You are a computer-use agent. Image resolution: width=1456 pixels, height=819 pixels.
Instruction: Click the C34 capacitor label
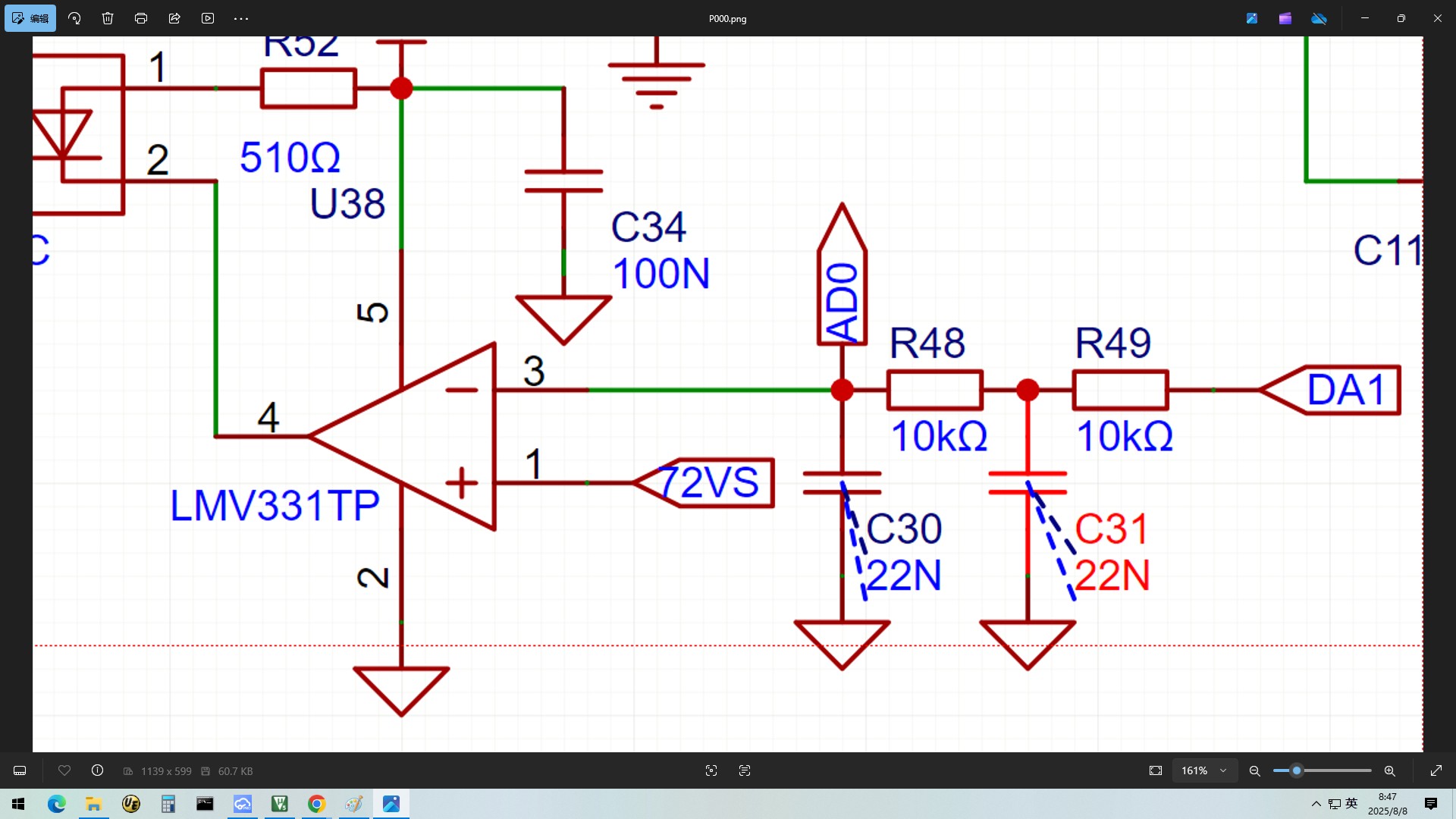(x=649, y=227)
